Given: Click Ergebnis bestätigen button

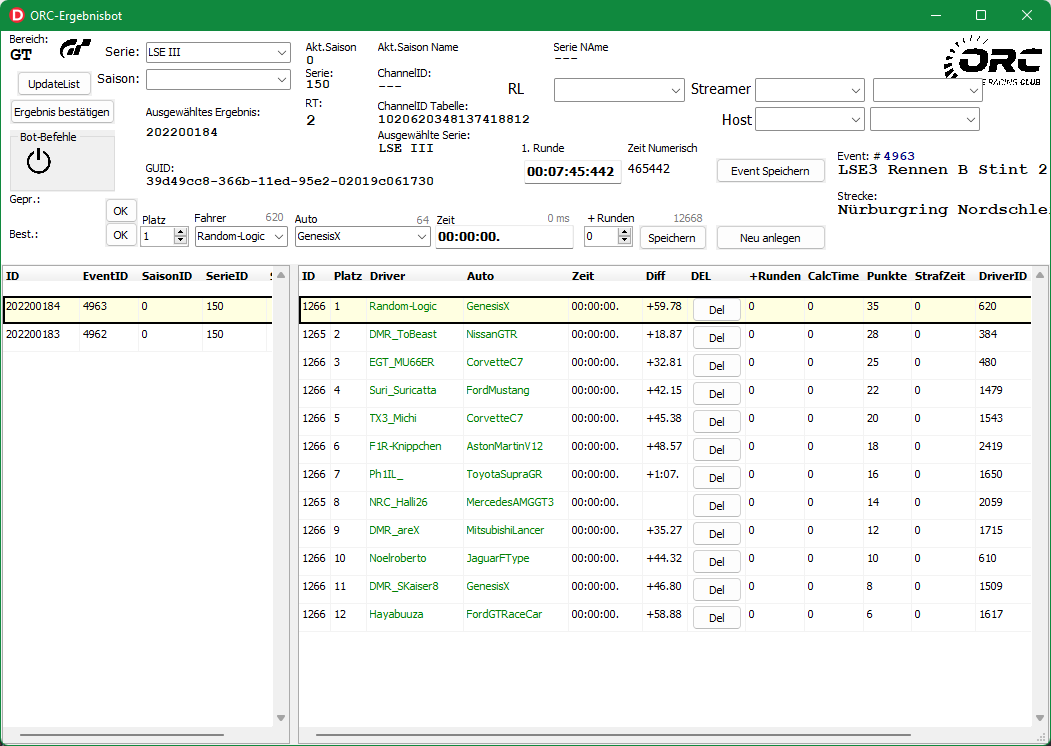Looking at the screenshot, I should [x=62, y=112].
